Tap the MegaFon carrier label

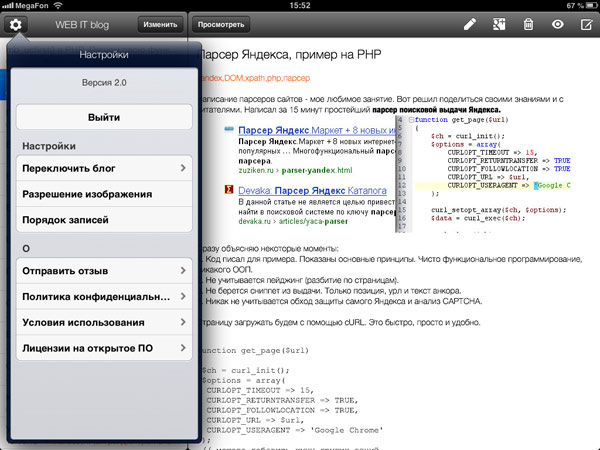[31, 5]
